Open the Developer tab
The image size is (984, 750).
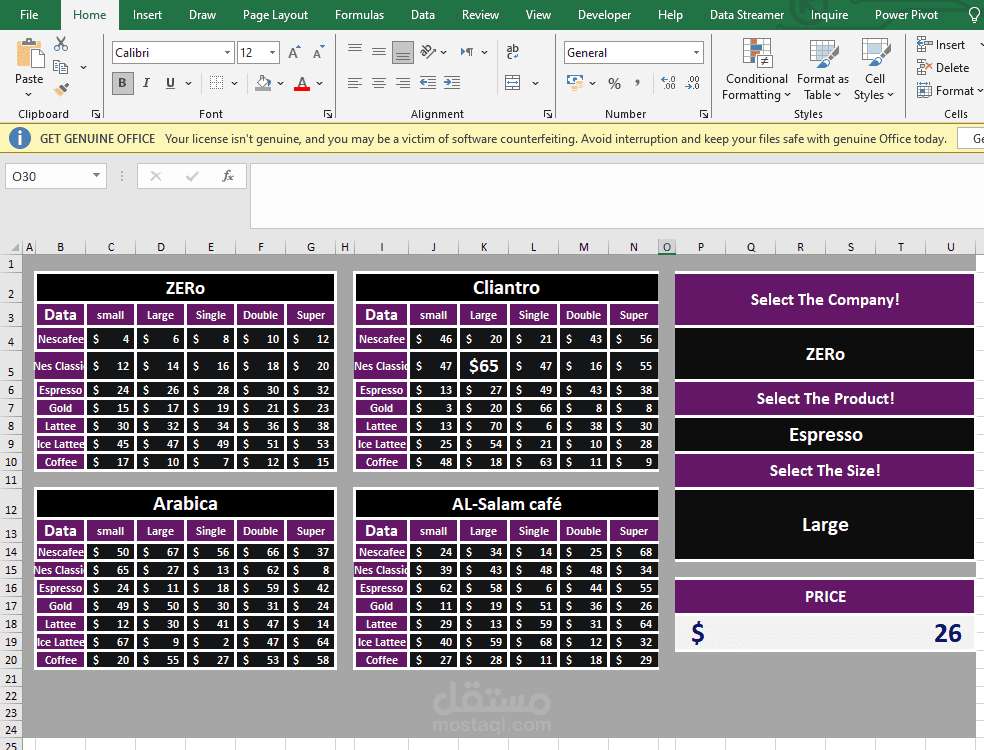pyautogui.click(x=604, y=14)
